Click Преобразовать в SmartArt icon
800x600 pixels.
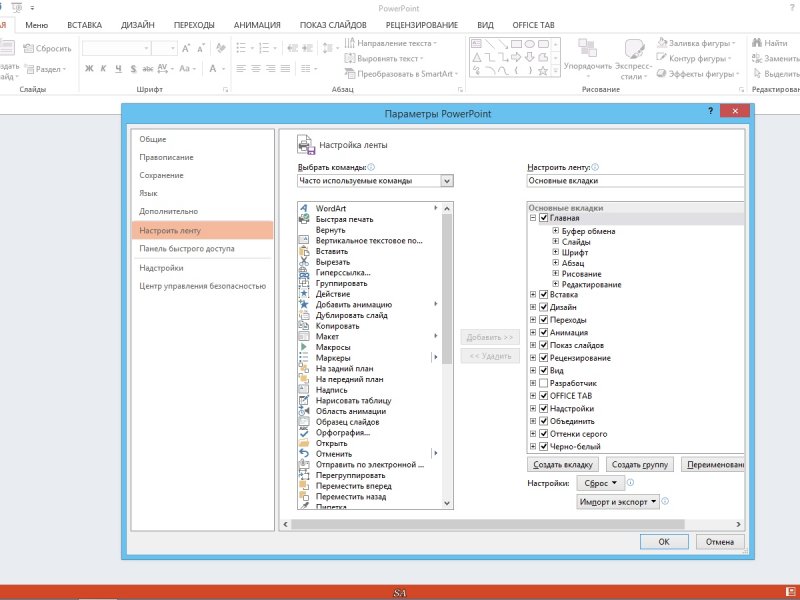349,73
